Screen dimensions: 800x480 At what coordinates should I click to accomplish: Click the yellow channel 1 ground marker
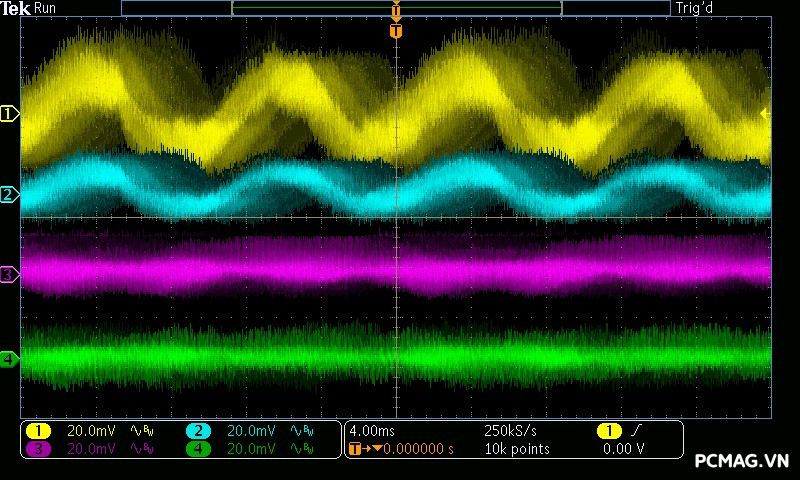(10, 114)
